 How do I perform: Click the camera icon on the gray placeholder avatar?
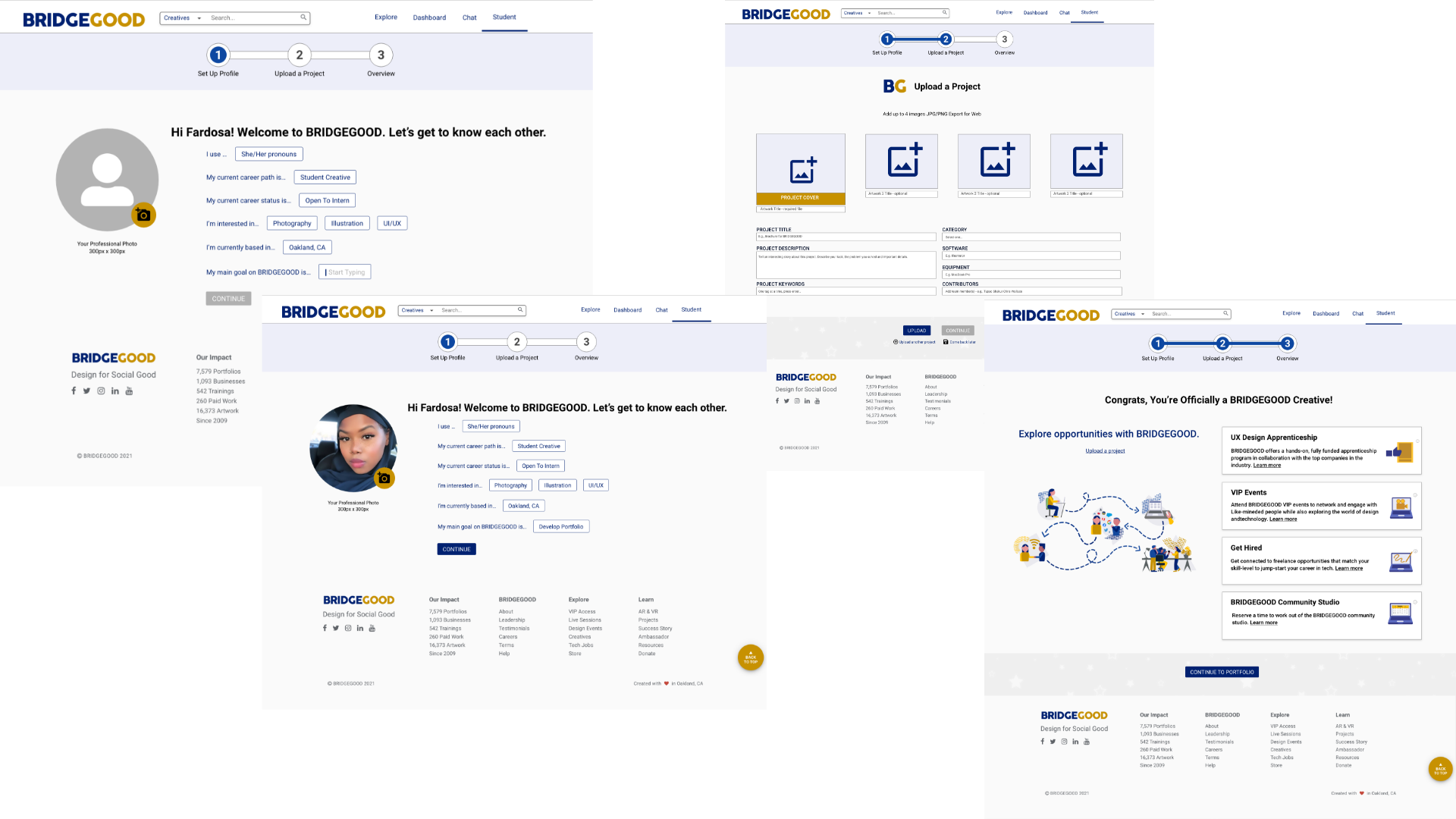(x=143, y=215)
